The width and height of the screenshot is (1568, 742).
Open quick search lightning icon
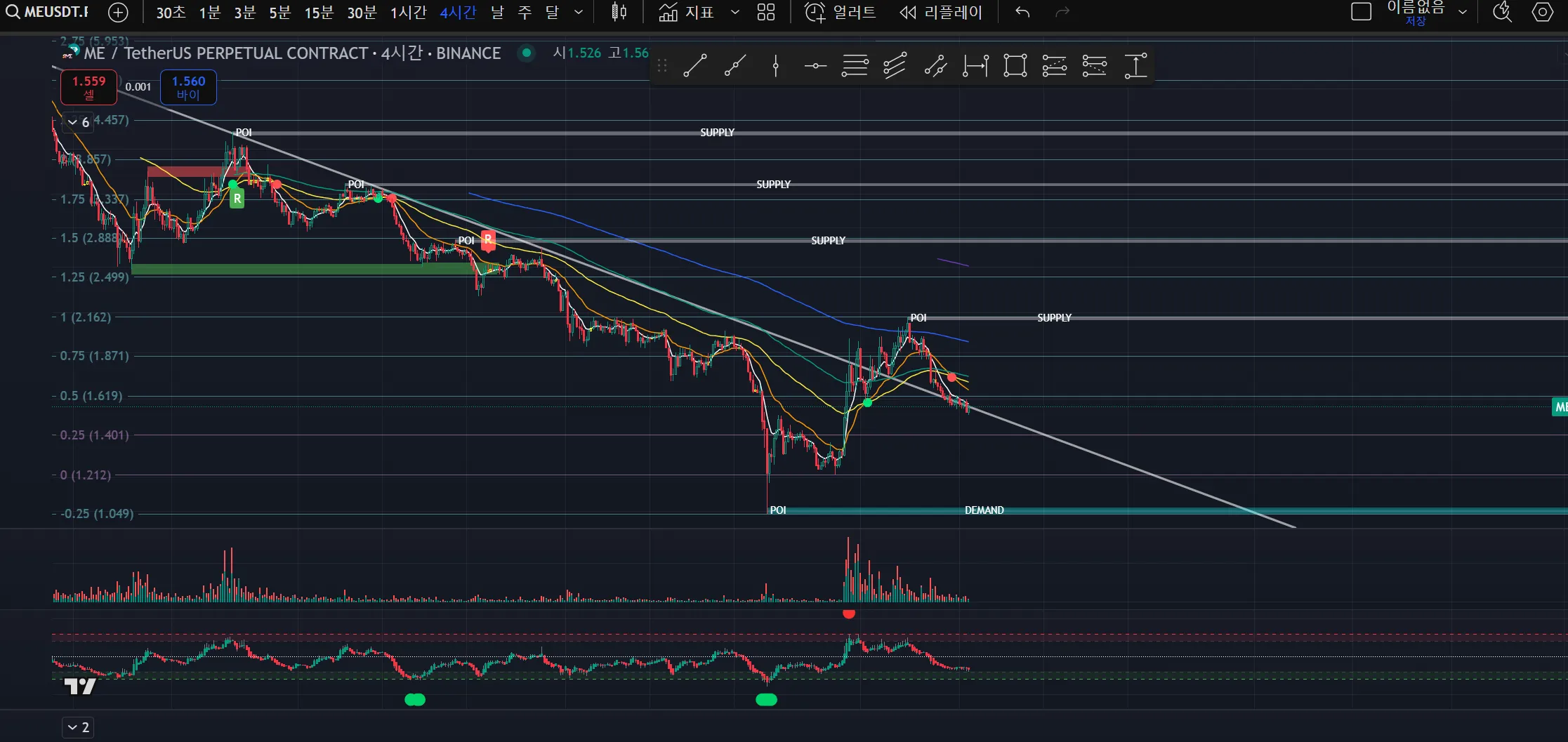point(1502,12)
